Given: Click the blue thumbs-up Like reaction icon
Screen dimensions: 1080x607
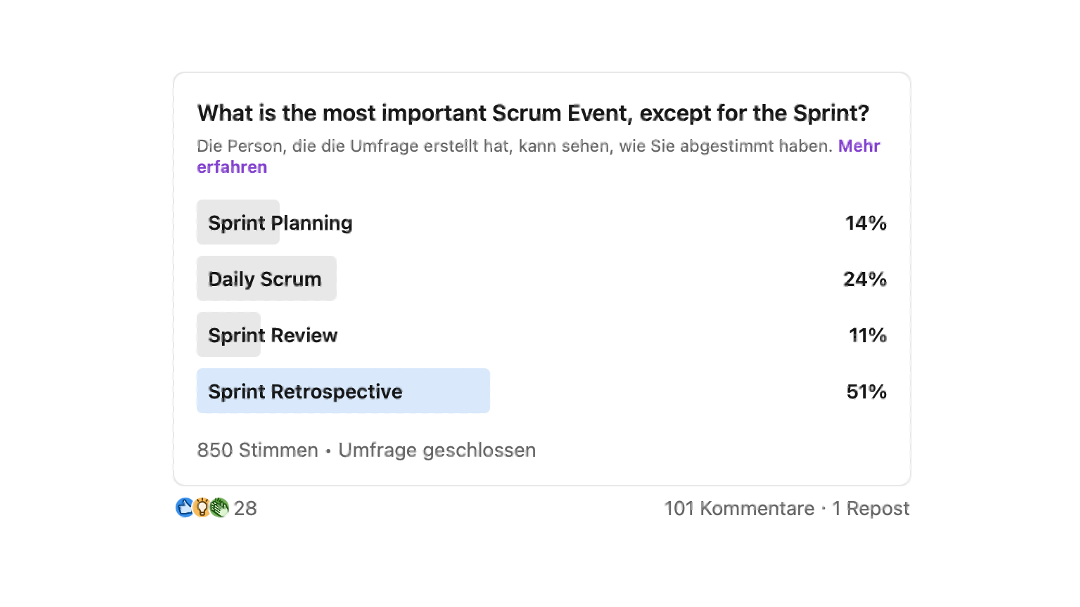Looking at the screenshot, I should (x=184, y=508).
